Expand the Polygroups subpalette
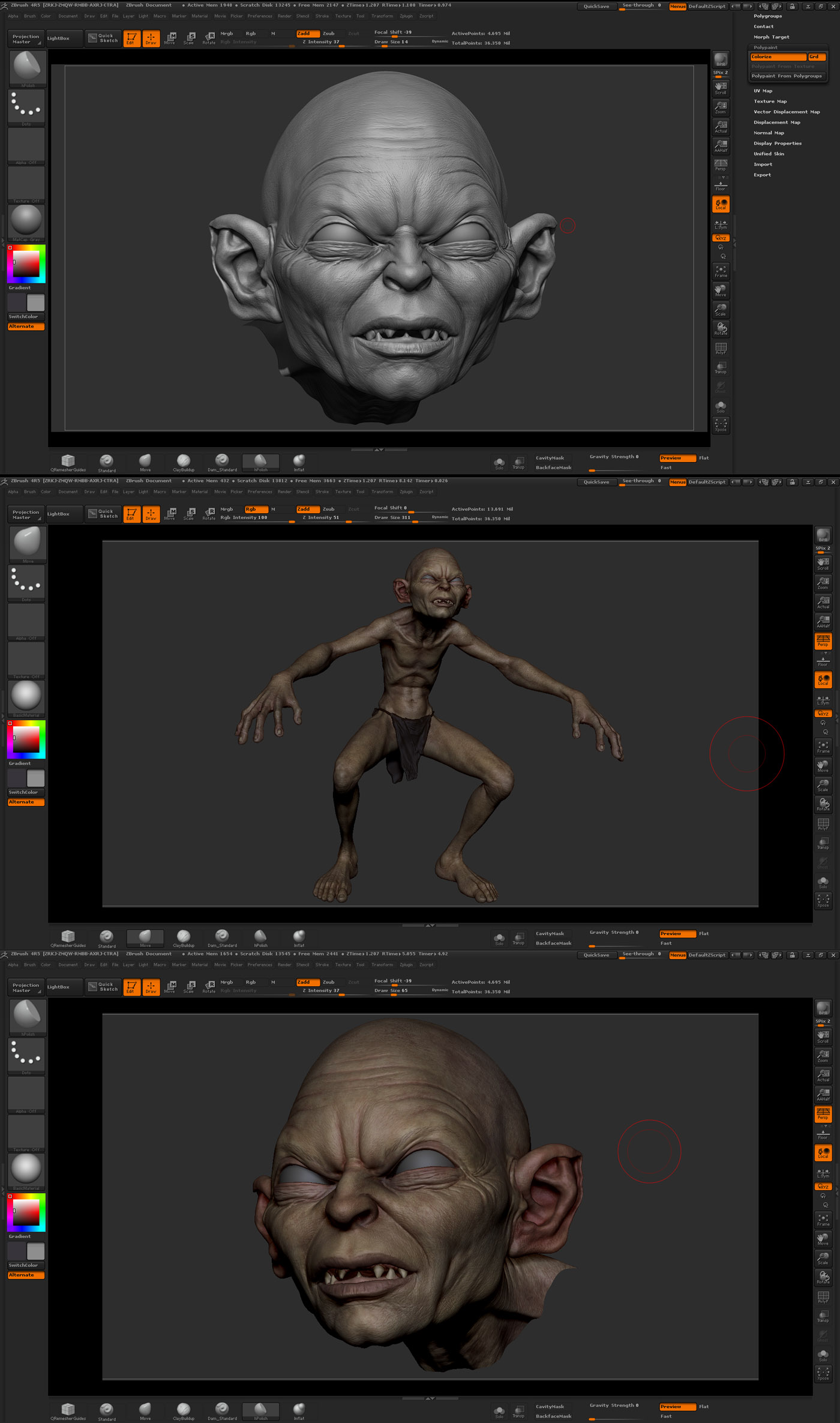Screen dimensions: 840x1423 click(767, 16)
